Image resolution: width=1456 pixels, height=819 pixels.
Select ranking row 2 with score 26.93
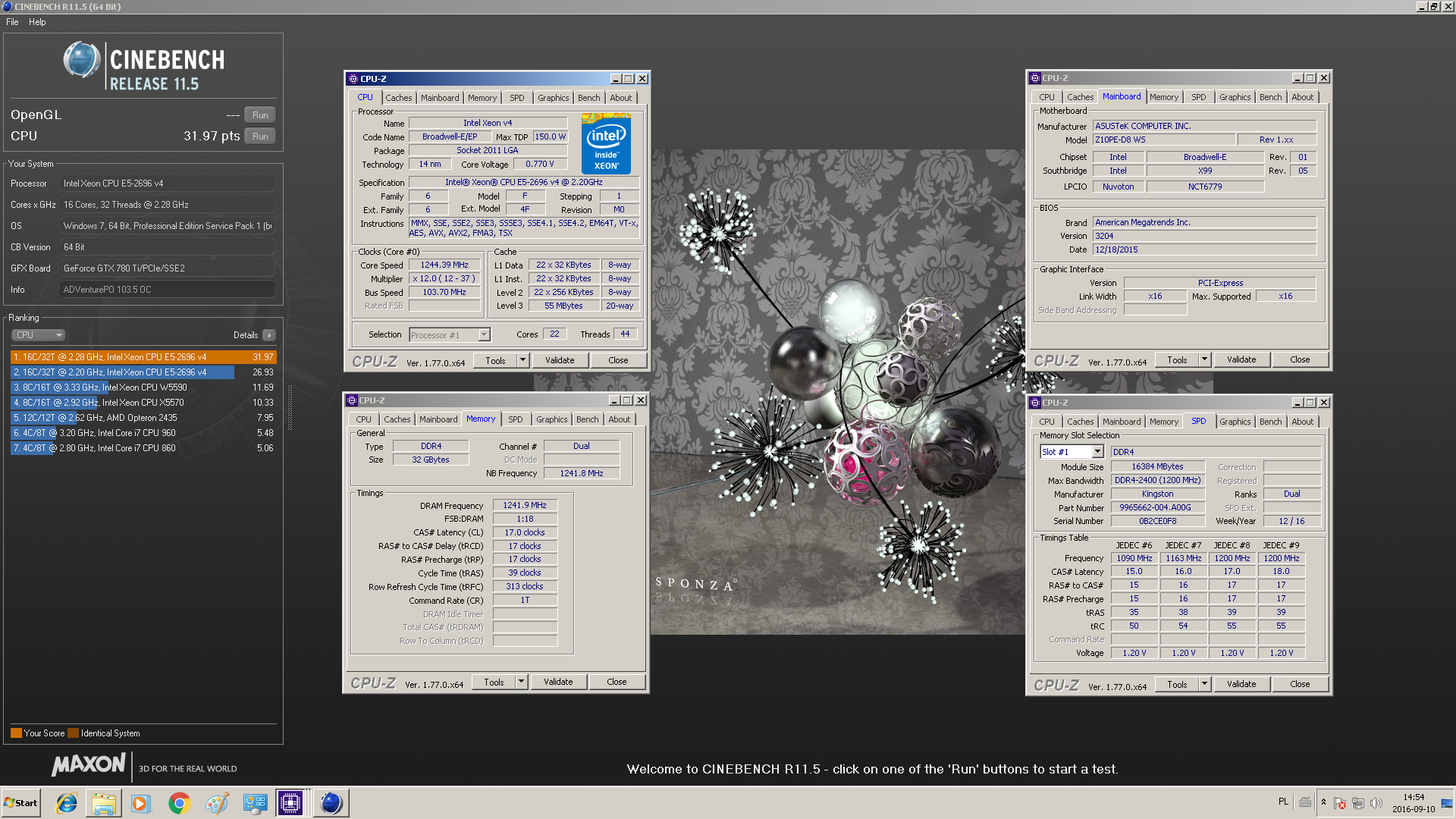click(x=143, y=372)
